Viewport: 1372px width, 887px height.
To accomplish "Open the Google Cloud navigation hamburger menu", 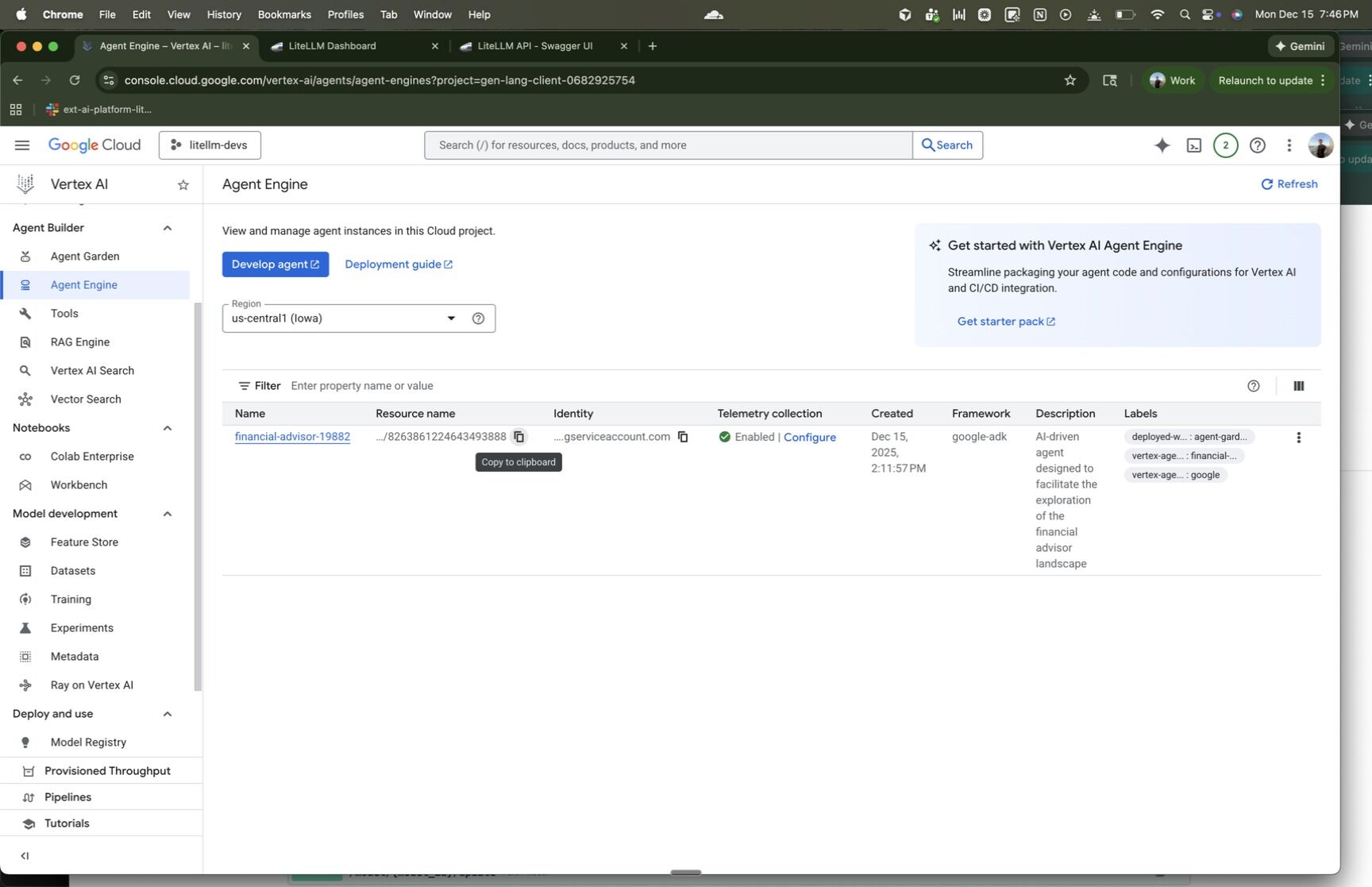I will pyautogui.click(x=22, y=145).
